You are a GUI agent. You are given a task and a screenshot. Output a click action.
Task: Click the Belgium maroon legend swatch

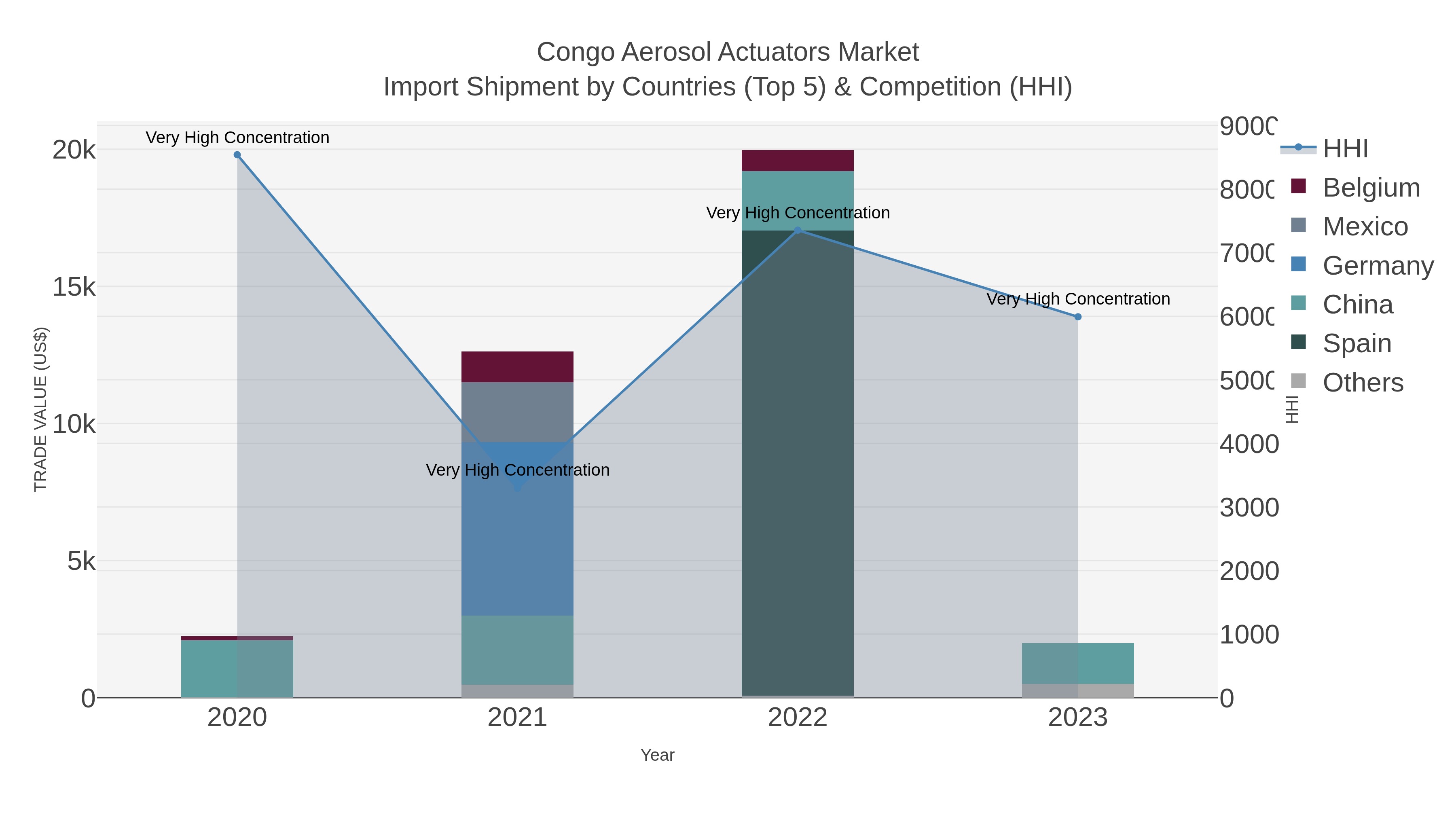(x=1298, y=186)
